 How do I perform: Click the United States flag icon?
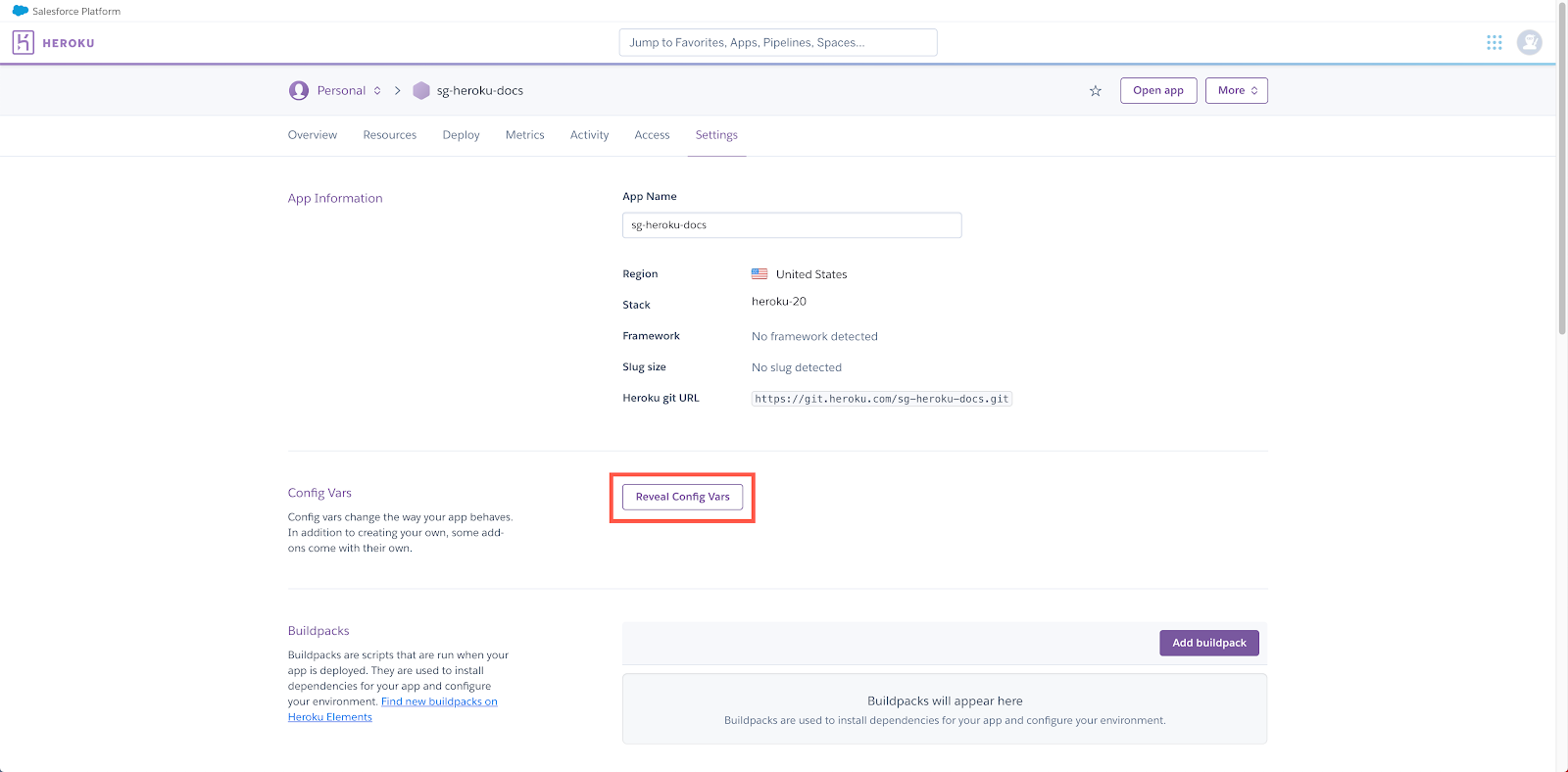(x=759, y=274)
